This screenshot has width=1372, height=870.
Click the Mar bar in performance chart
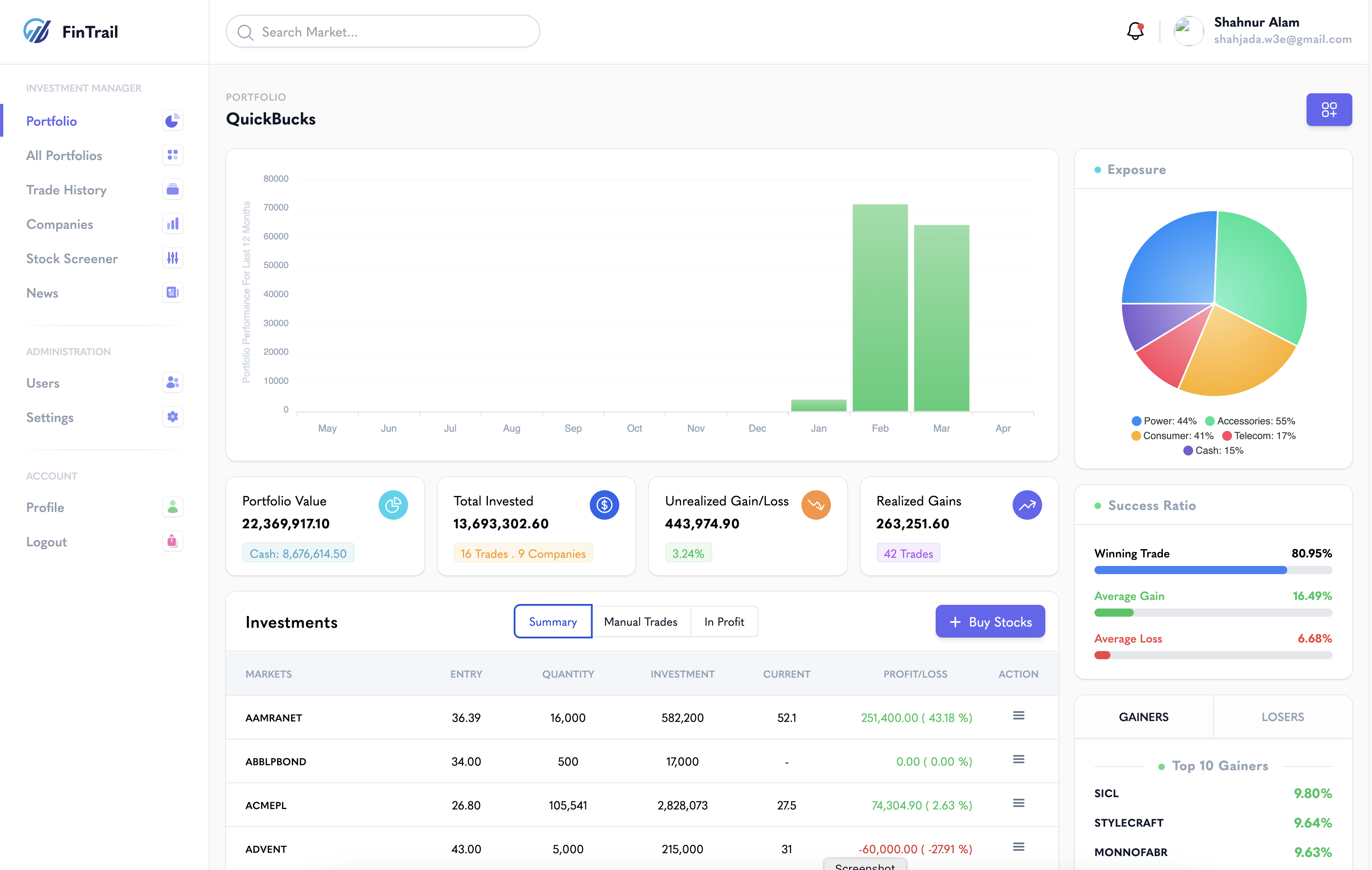click(x=941, y=318)
